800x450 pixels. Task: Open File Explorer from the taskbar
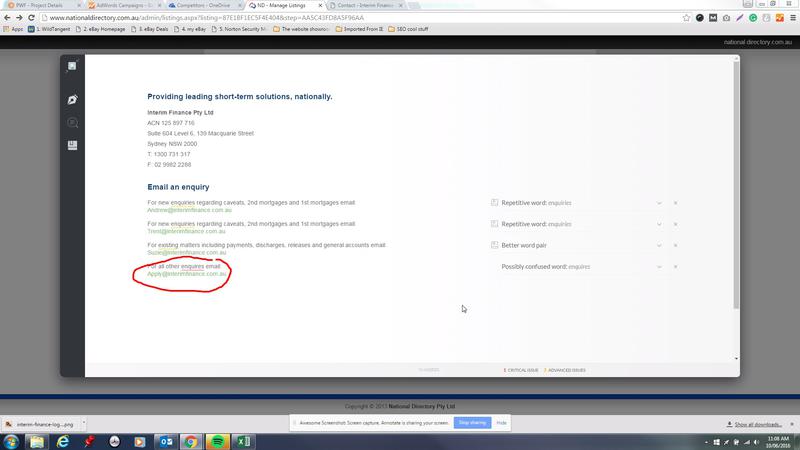(37, 441)
